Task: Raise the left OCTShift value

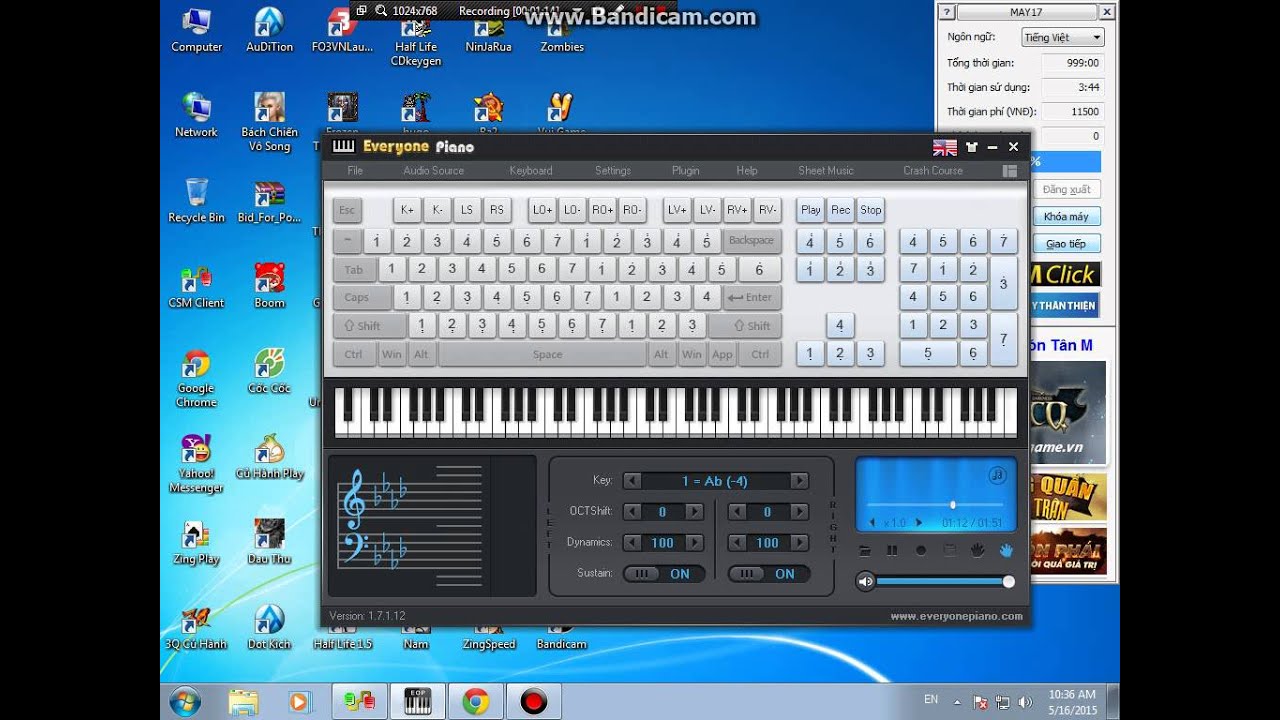Action: [x=694, y=512]
